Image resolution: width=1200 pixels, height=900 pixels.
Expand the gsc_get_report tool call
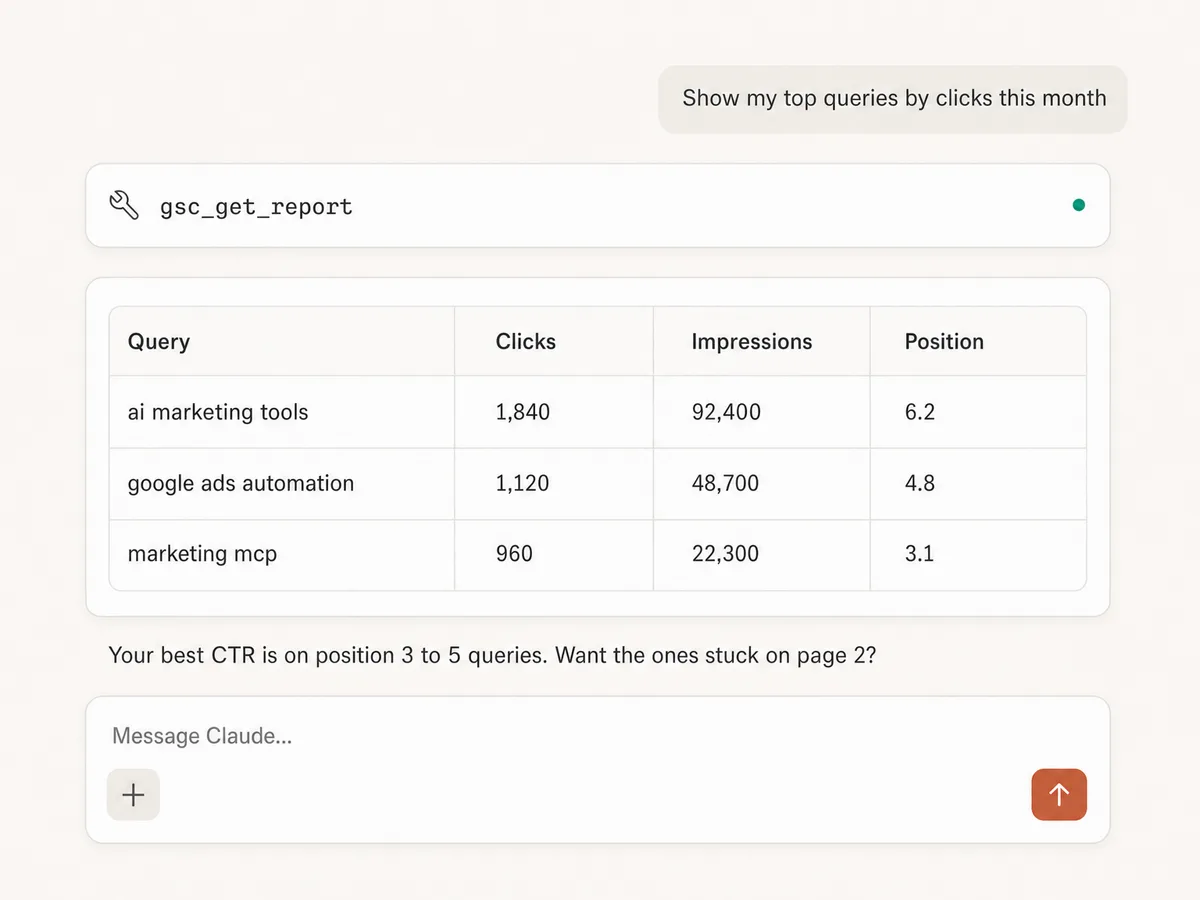[x=598, y=206]
